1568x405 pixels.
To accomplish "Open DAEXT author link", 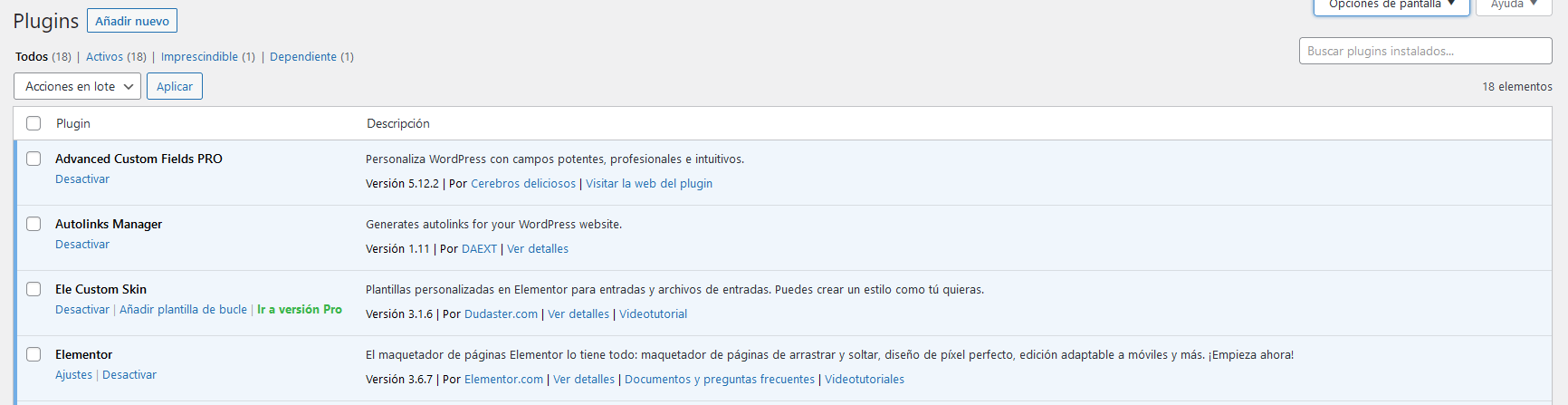I will pyautogui.click(x=479, y=248).
